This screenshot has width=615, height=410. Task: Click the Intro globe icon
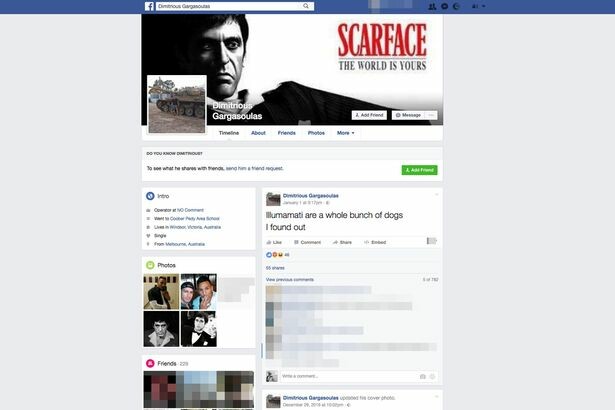(150, 196)
